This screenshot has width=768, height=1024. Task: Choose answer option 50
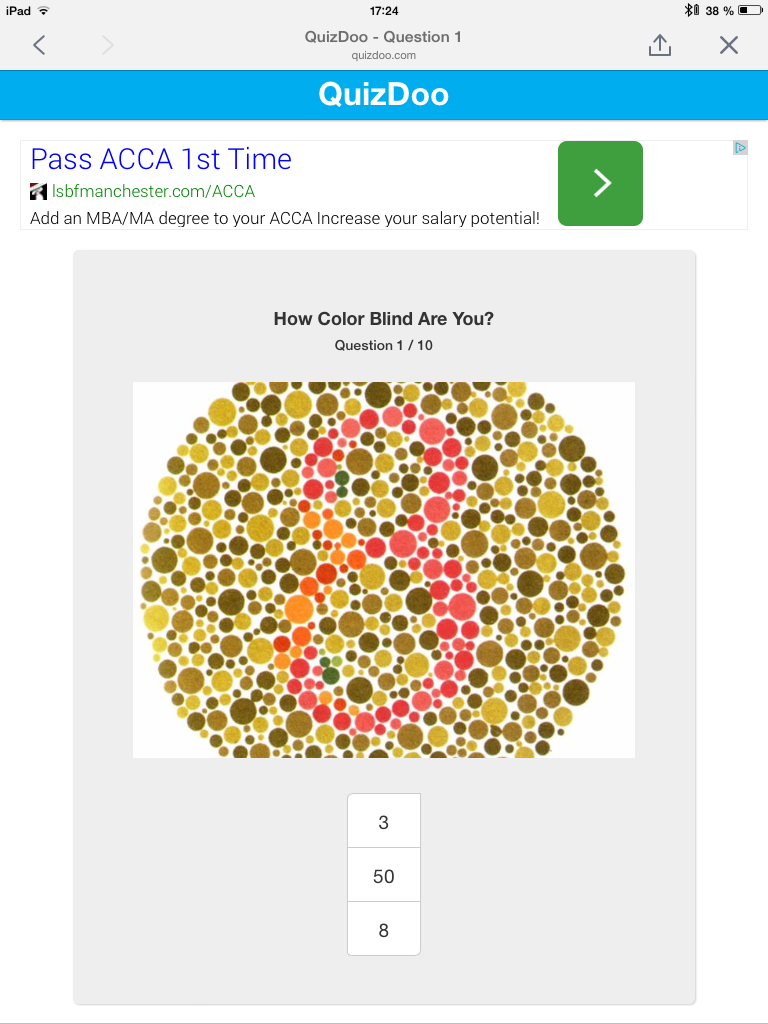[384, 876]
